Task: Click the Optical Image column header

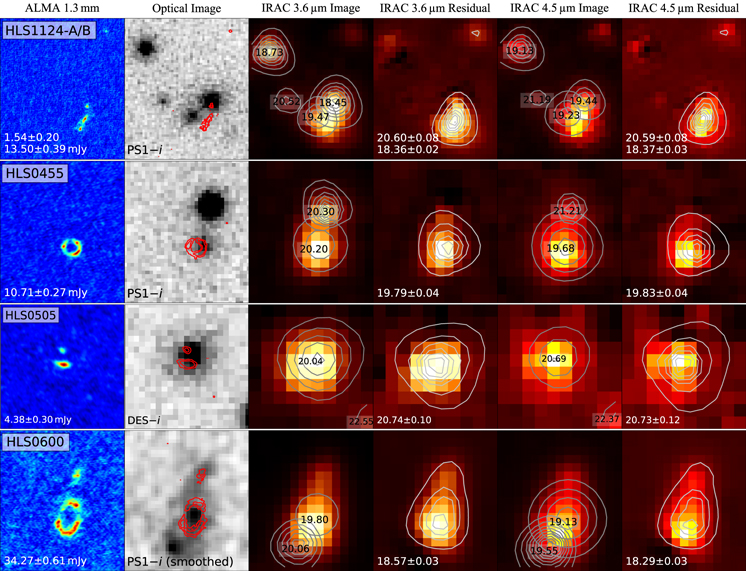Action: tap(185, 8)
